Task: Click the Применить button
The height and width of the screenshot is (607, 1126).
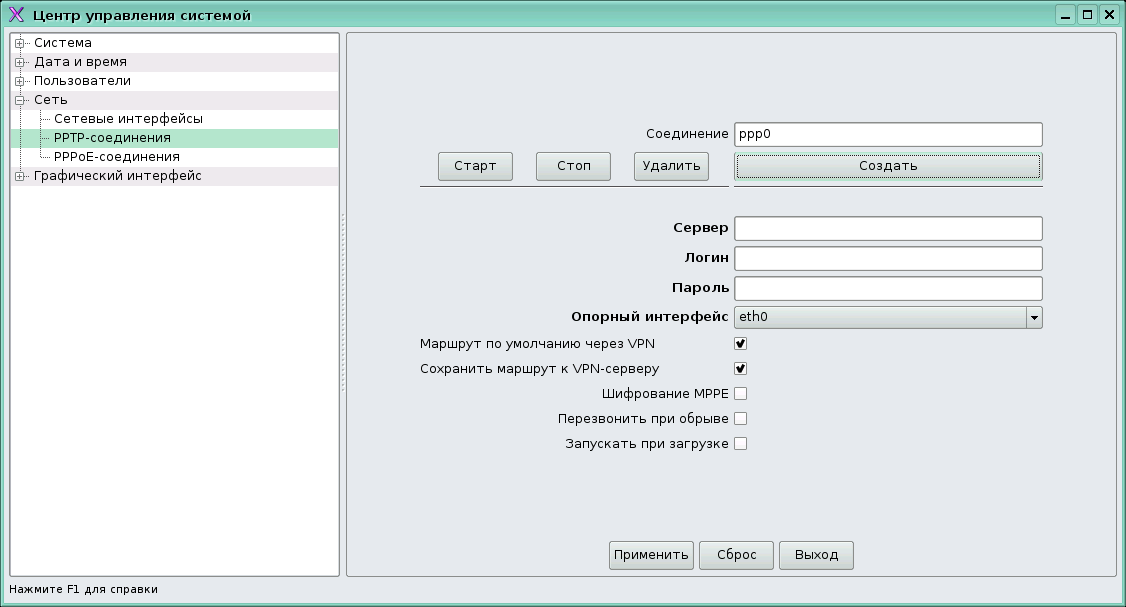Action: [651, 555]
